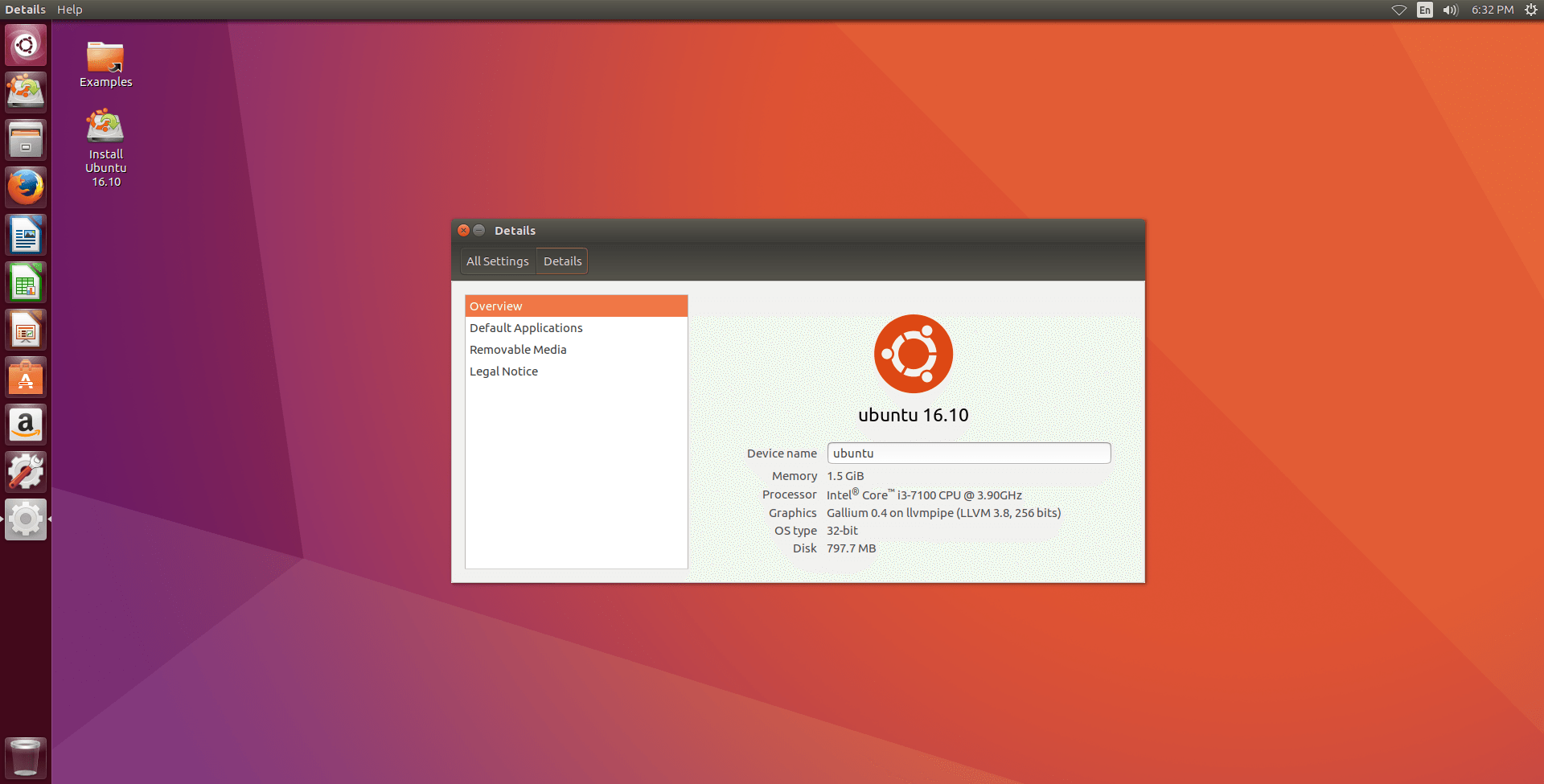The image size is (1544, 784).
Task: Select Default Applications in the sidebar
Action: [x=576, y=328]
